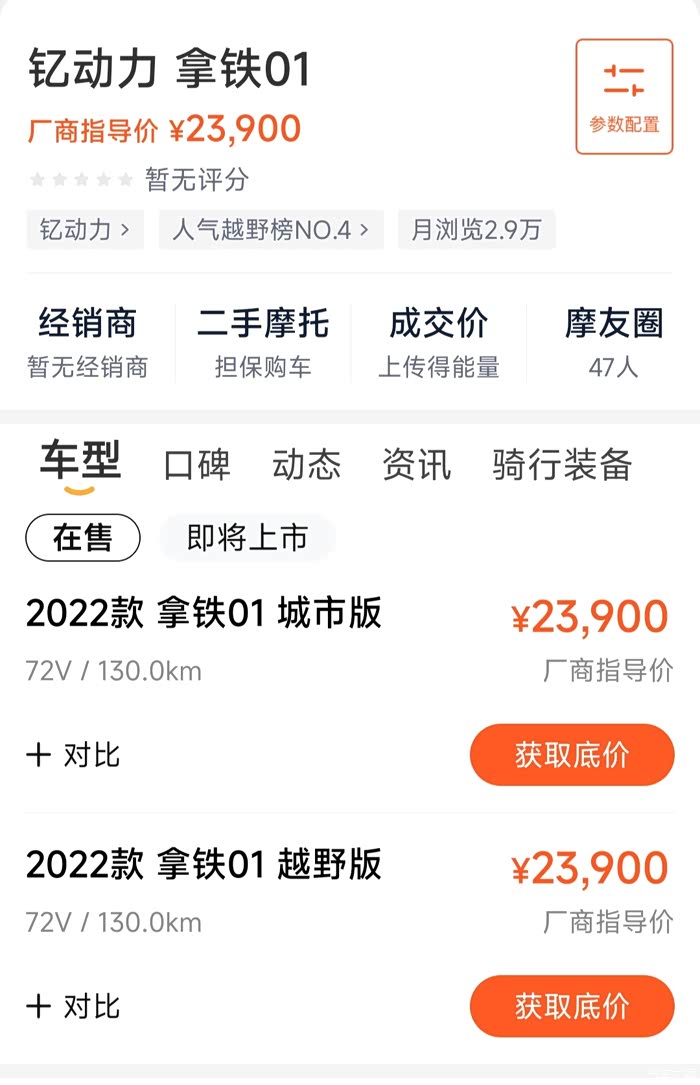Open the 摩友圈 47人 entry
The image size is (700, 1085).
click(613, 342)
